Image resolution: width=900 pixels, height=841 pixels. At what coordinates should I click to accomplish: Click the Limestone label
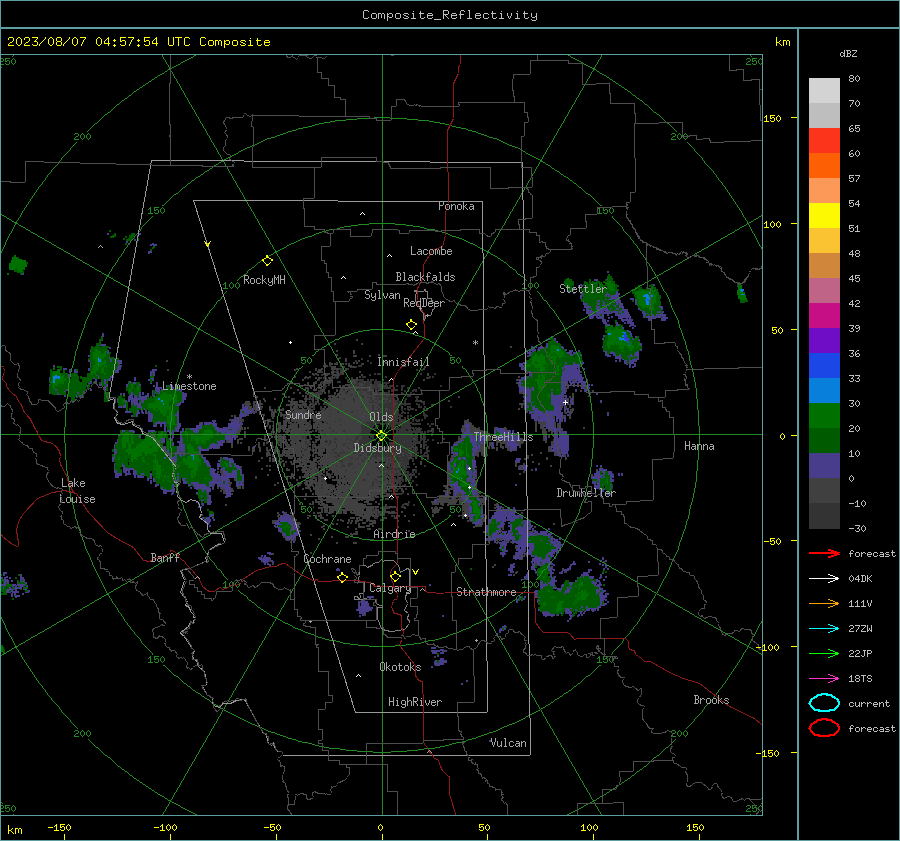[x=189, y=386]
